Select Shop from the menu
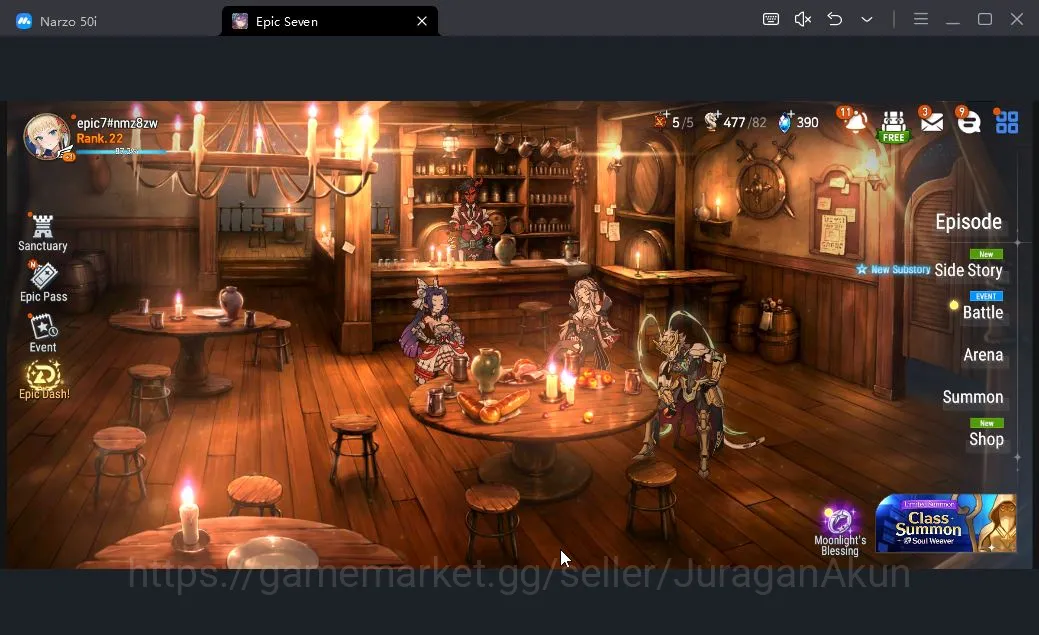The height and width of the screenshot is (635, 1039). coord(986,439)
